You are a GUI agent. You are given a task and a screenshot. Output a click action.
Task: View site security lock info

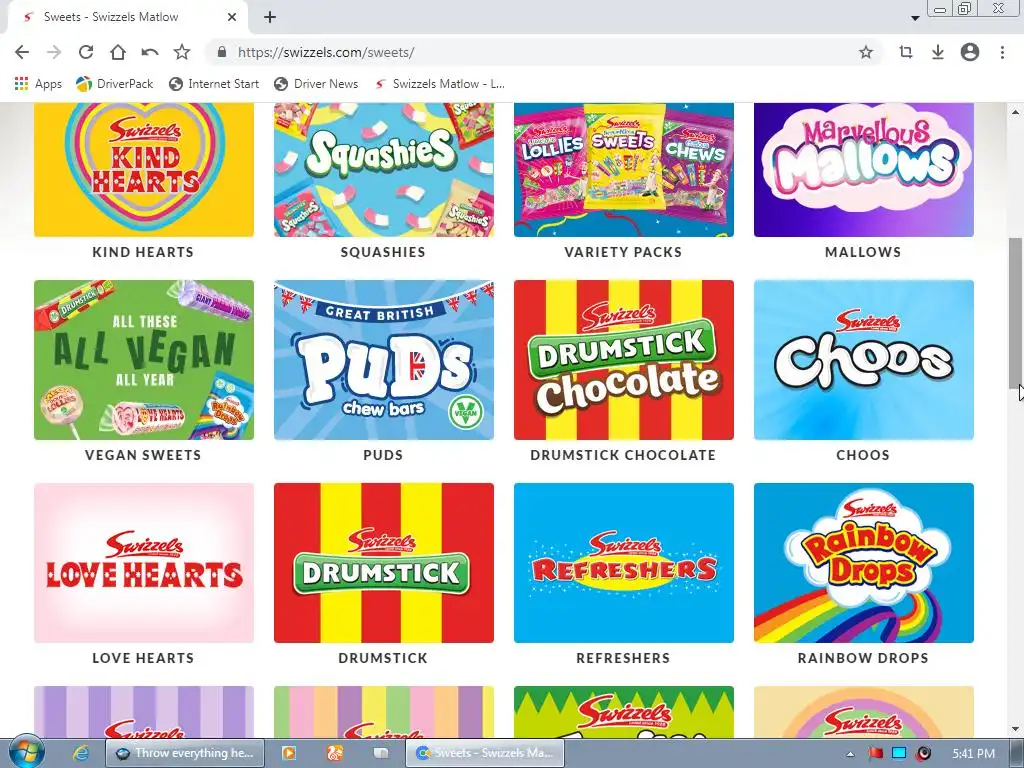221,52
